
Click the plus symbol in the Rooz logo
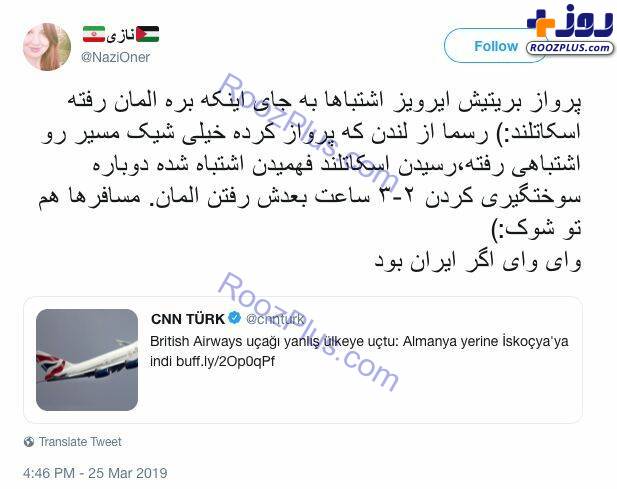click(541, 23)
